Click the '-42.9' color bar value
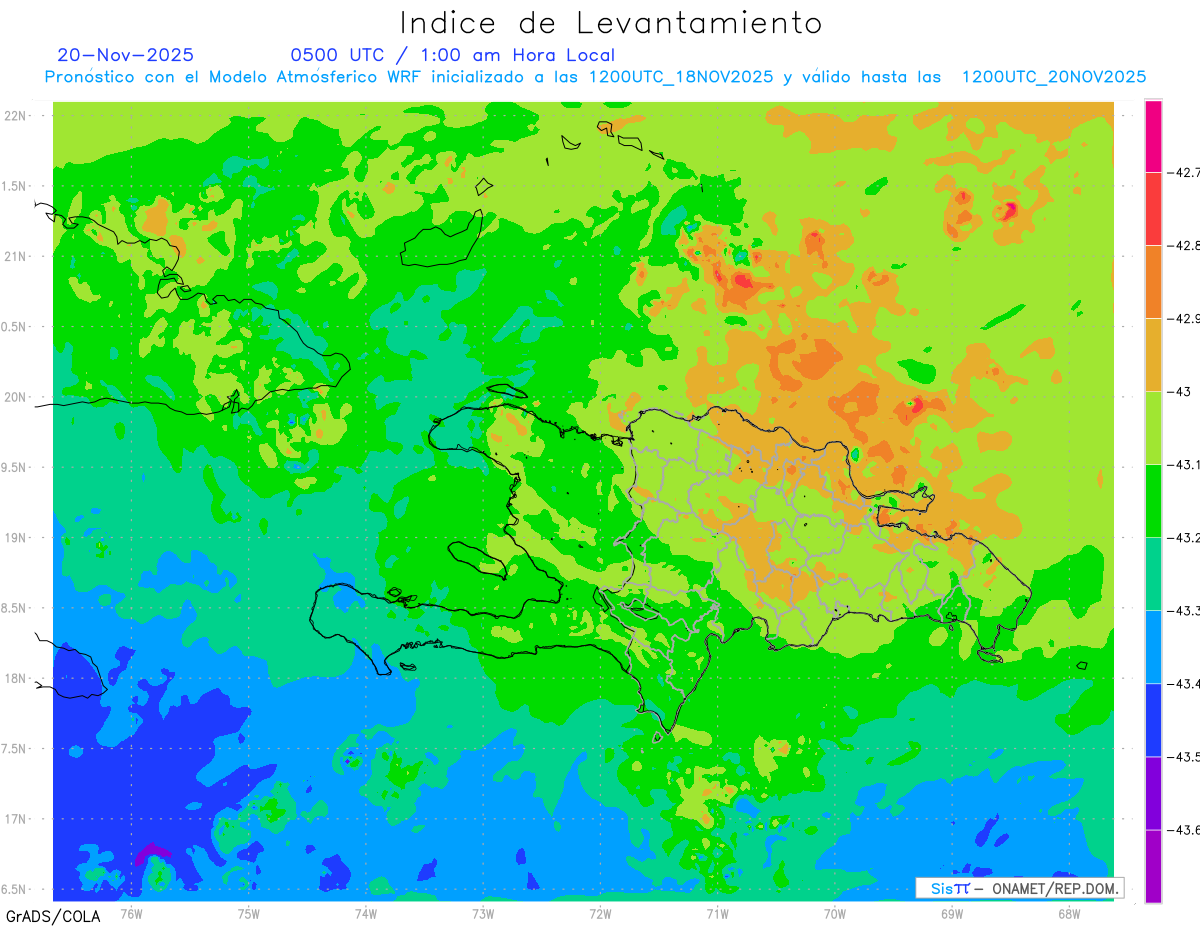1200x927 pixels. (1186, 318)
